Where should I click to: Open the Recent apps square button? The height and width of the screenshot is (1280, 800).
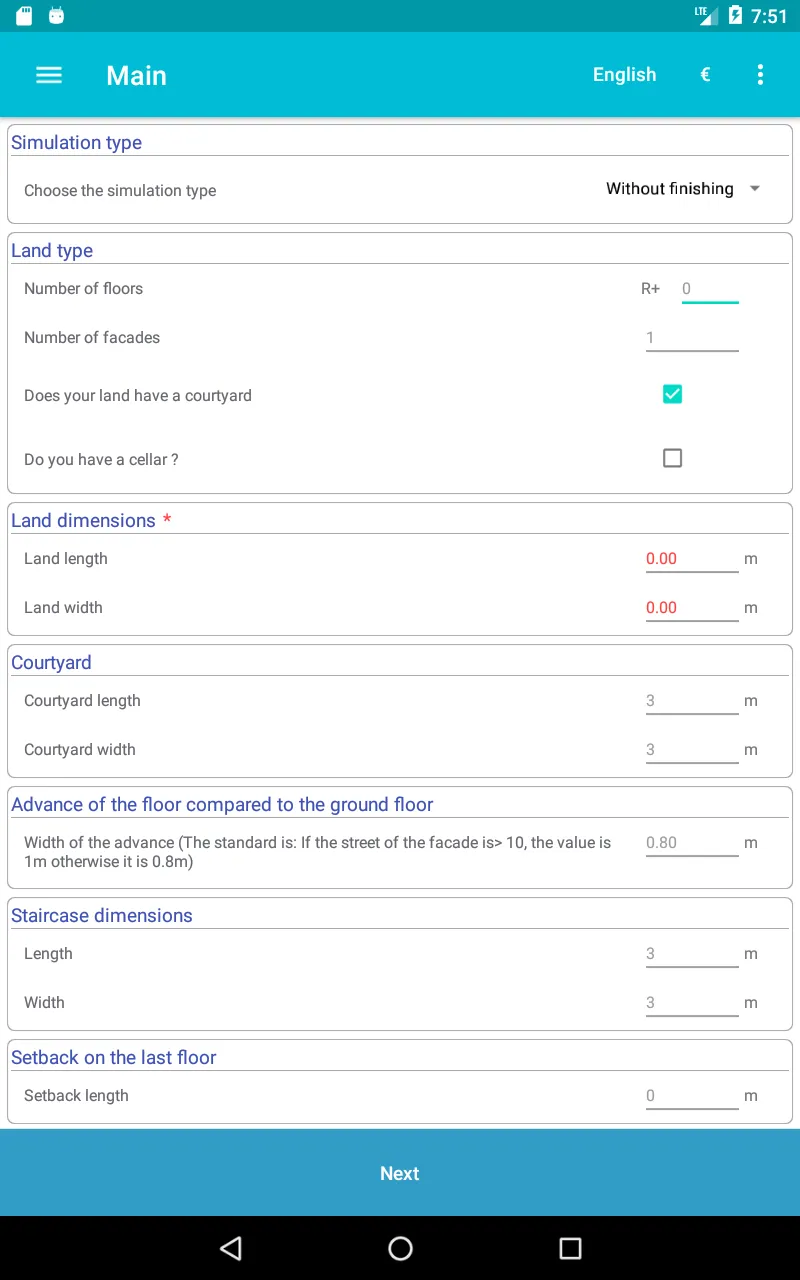570,1248
